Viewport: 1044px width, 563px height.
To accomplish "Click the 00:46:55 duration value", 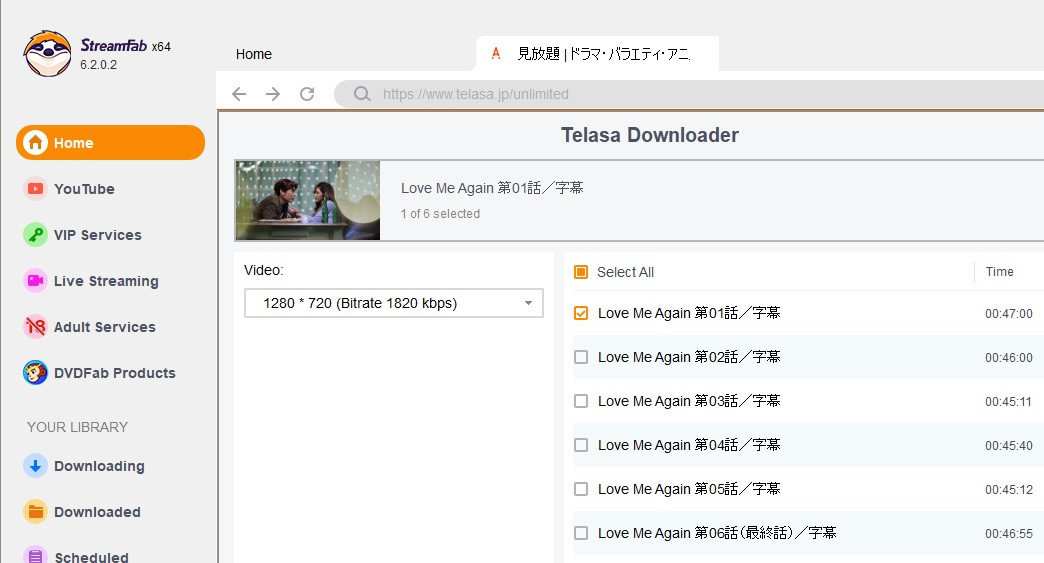I will (x=1009, y=533).
